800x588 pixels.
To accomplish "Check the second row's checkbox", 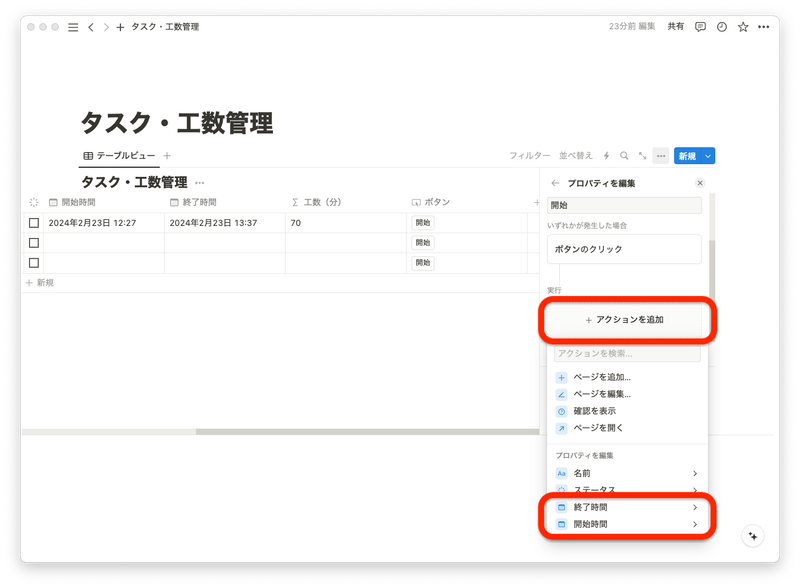I will click(33, 242).
